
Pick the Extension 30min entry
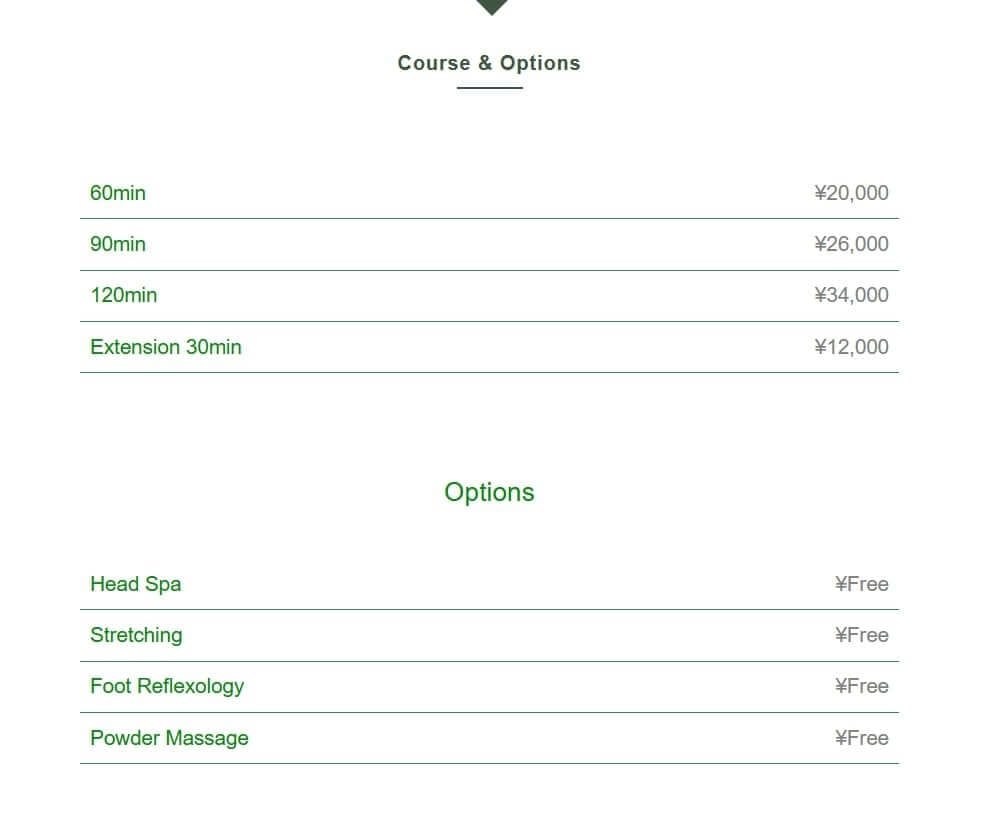point(166,347)
